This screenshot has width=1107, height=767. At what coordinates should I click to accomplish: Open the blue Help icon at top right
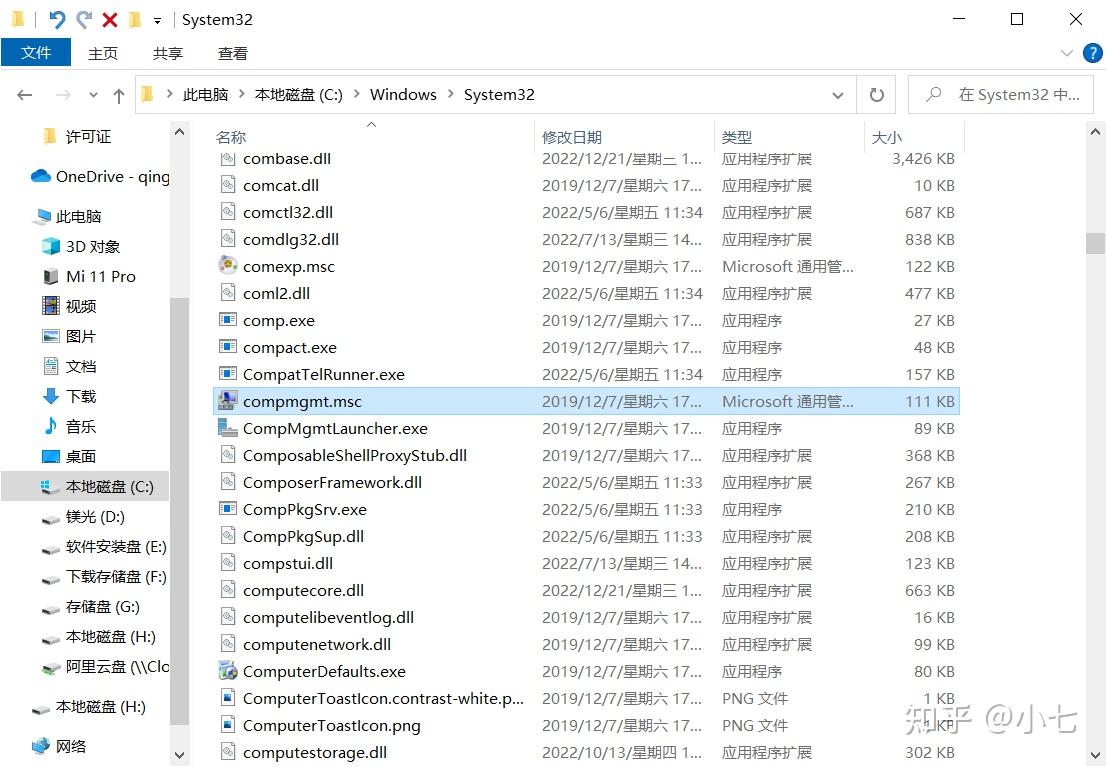click(x=1093, y=53)
